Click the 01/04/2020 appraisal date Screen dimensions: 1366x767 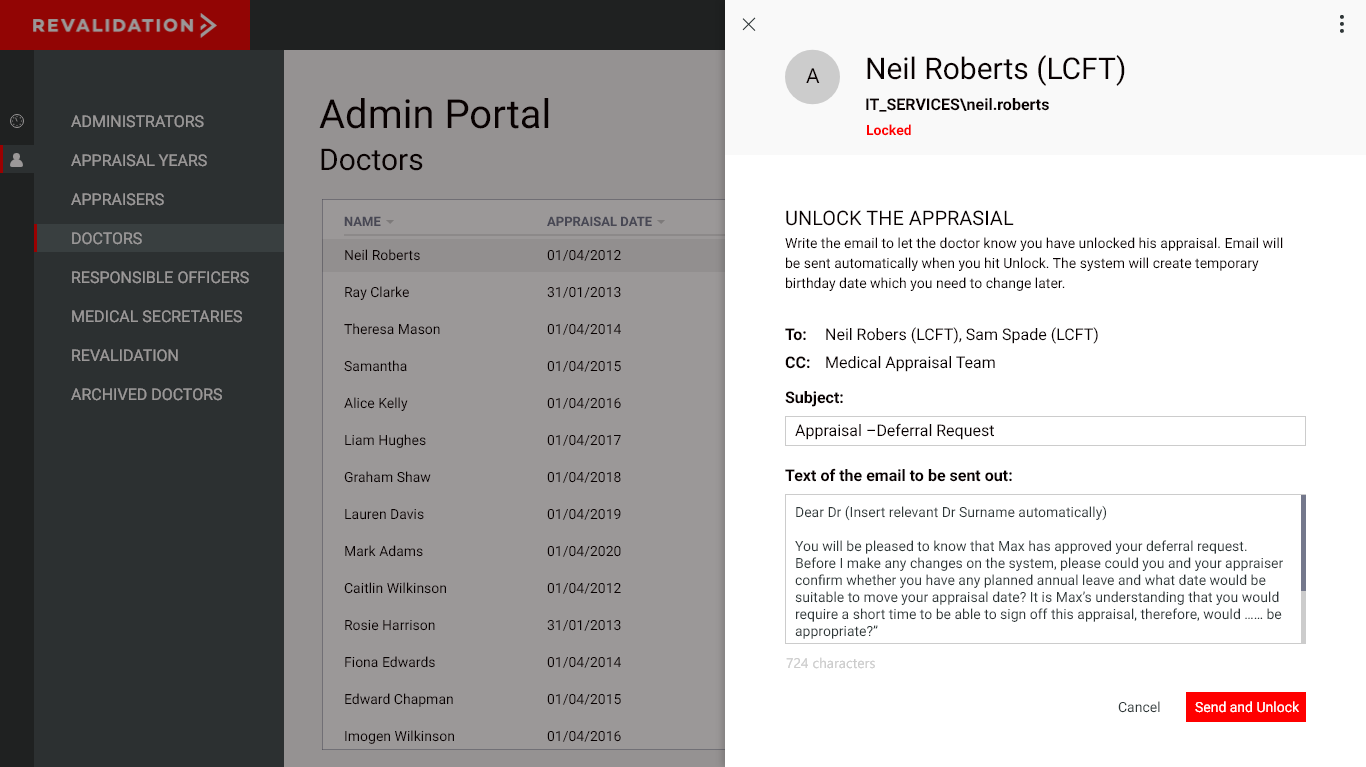[x=584, y=551]
